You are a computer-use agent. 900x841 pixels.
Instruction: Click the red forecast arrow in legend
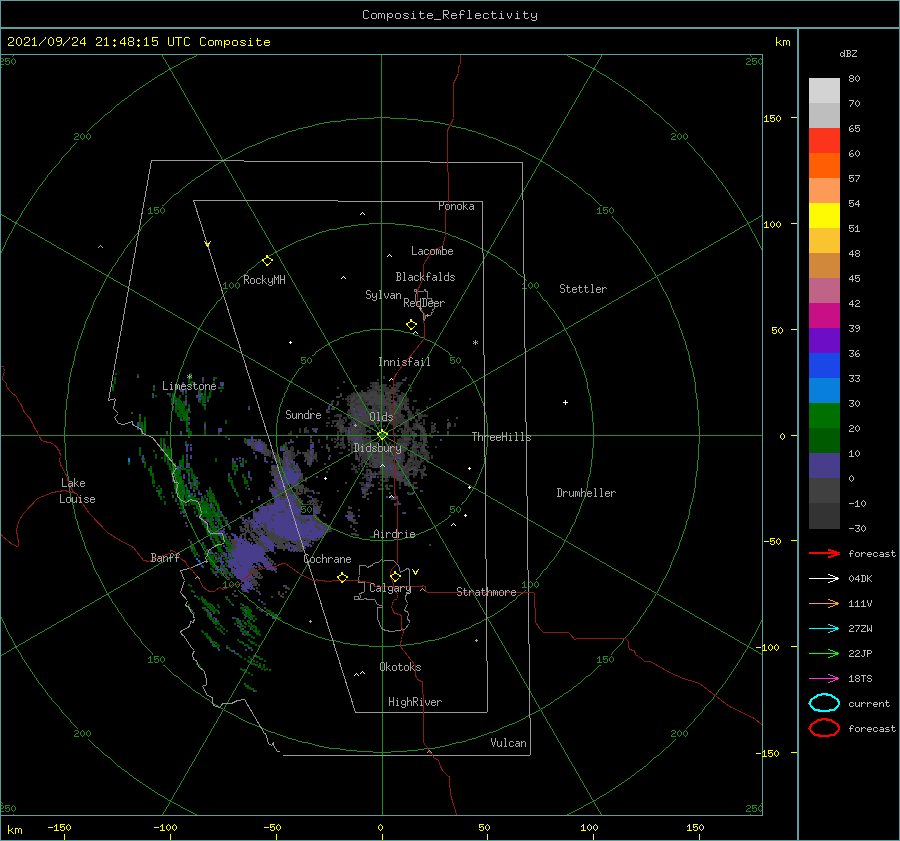824,553
